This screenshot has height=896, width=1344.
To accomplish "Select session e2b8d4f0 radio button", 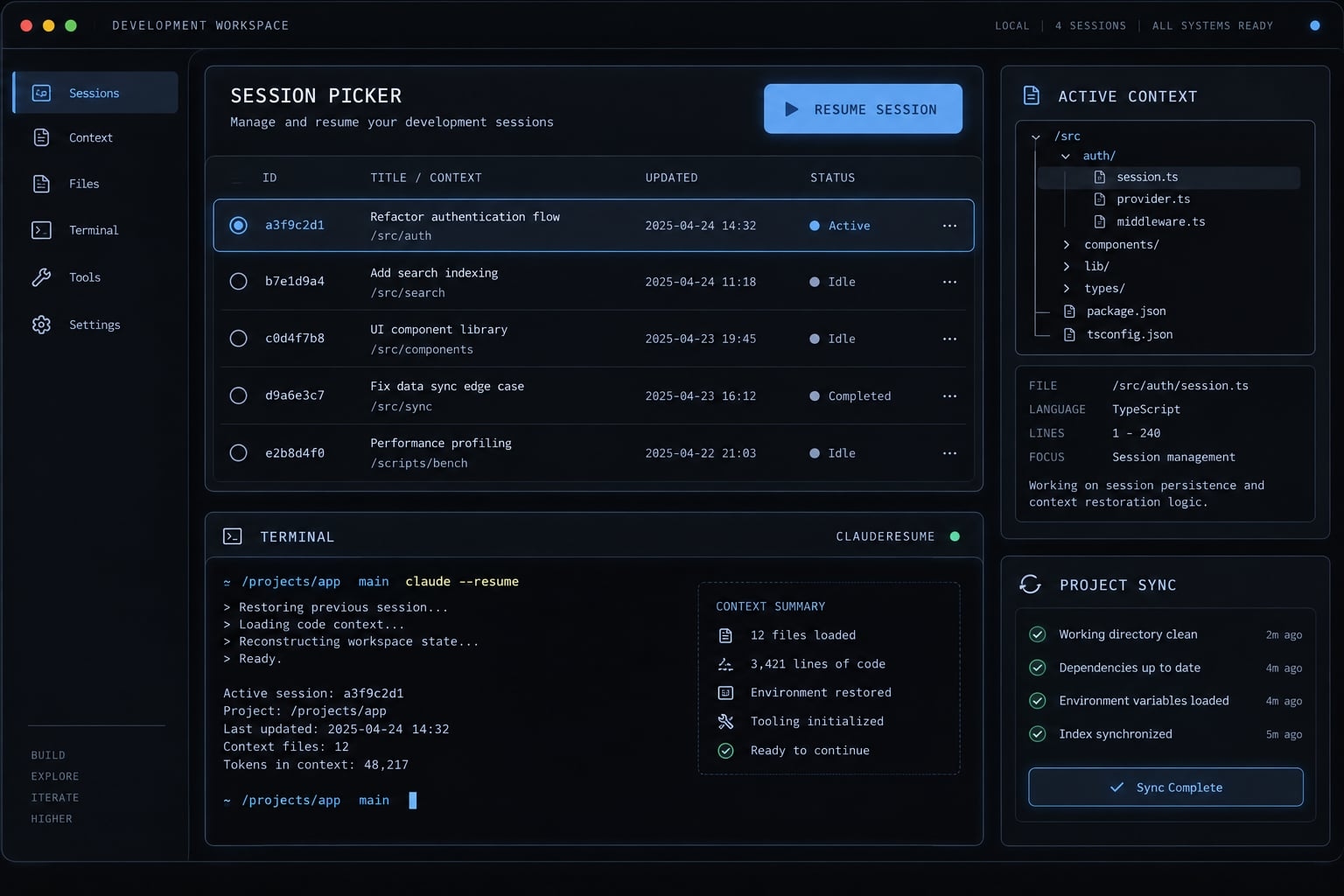I will 238,453.
